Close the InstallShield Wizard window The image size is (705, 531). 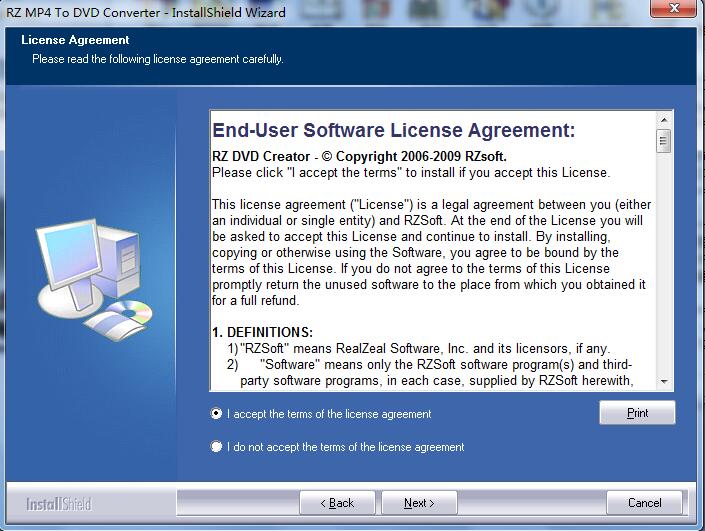click(674, 8)
